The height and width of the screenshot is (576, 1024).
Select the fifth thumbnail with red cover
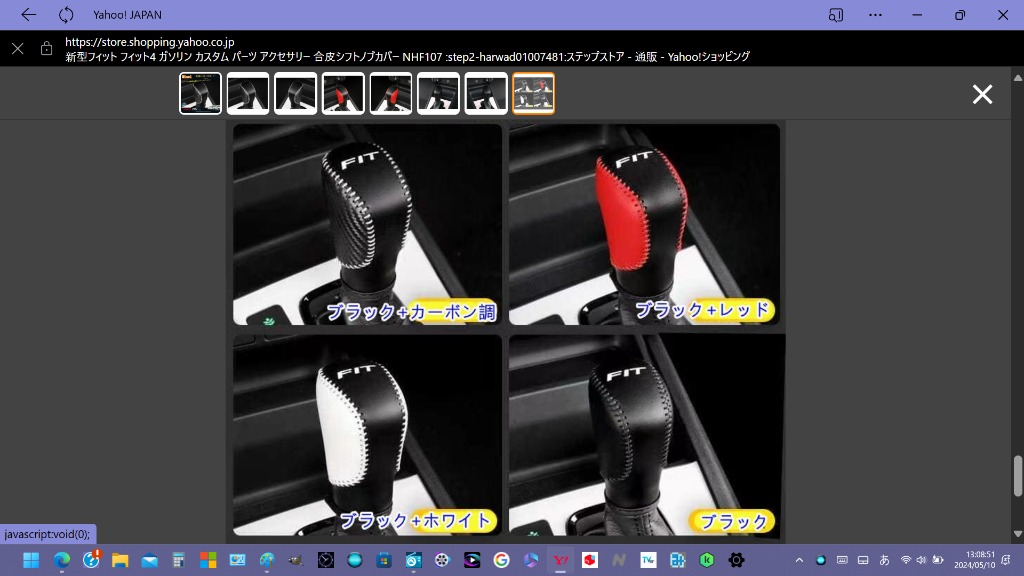click(x=391, y=93)
